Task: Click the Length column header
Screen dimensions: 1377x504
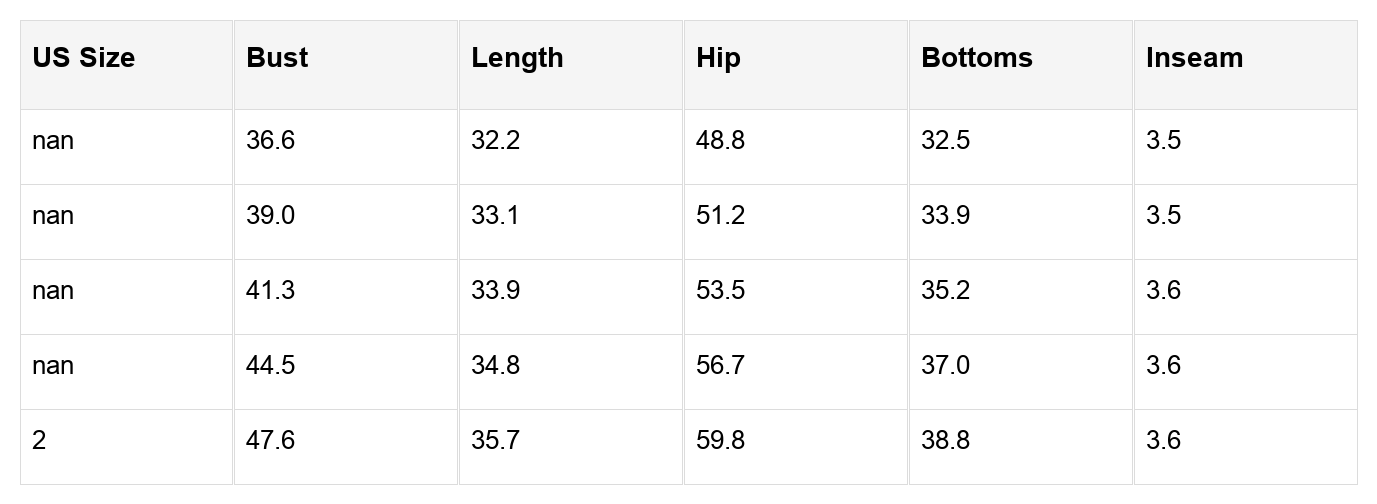Action: click(x=517, y=58)
